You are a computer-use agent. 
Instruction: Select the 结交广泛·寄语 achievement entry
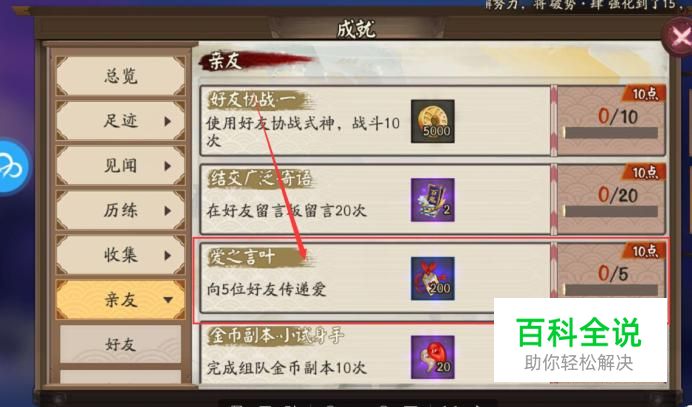pos(376,200)
